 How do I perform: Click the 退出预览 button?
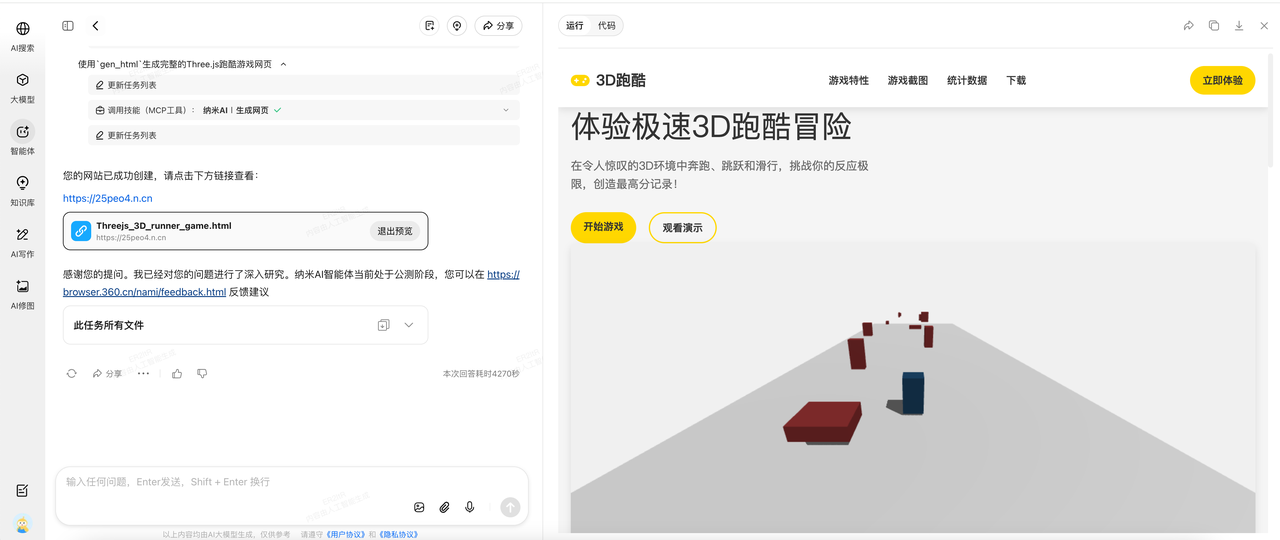click(x=395, y=231)
